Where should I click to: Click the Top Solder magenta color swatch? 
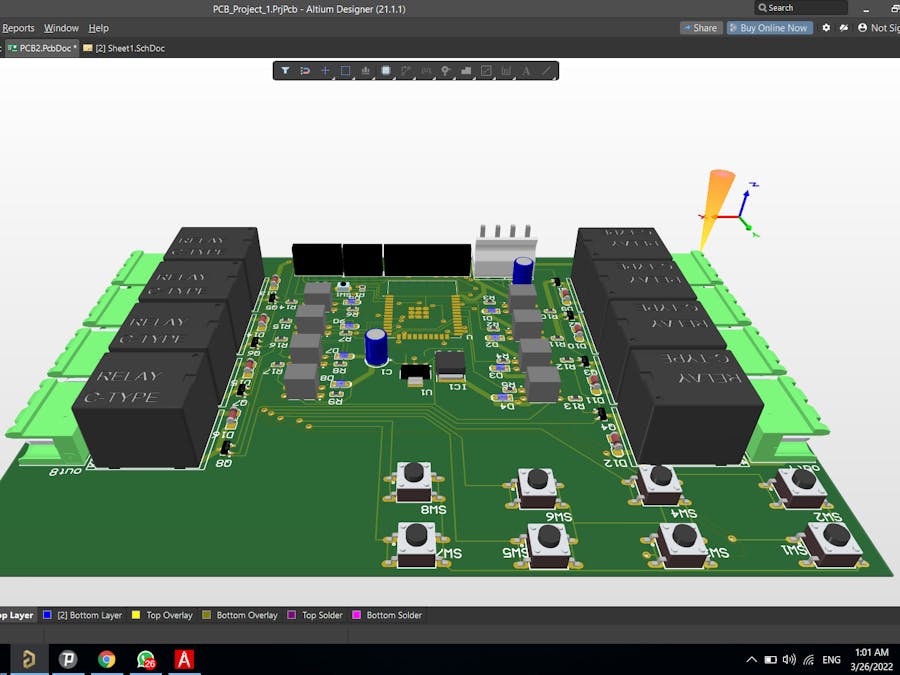pyautogui.click(x=292, y=615)
